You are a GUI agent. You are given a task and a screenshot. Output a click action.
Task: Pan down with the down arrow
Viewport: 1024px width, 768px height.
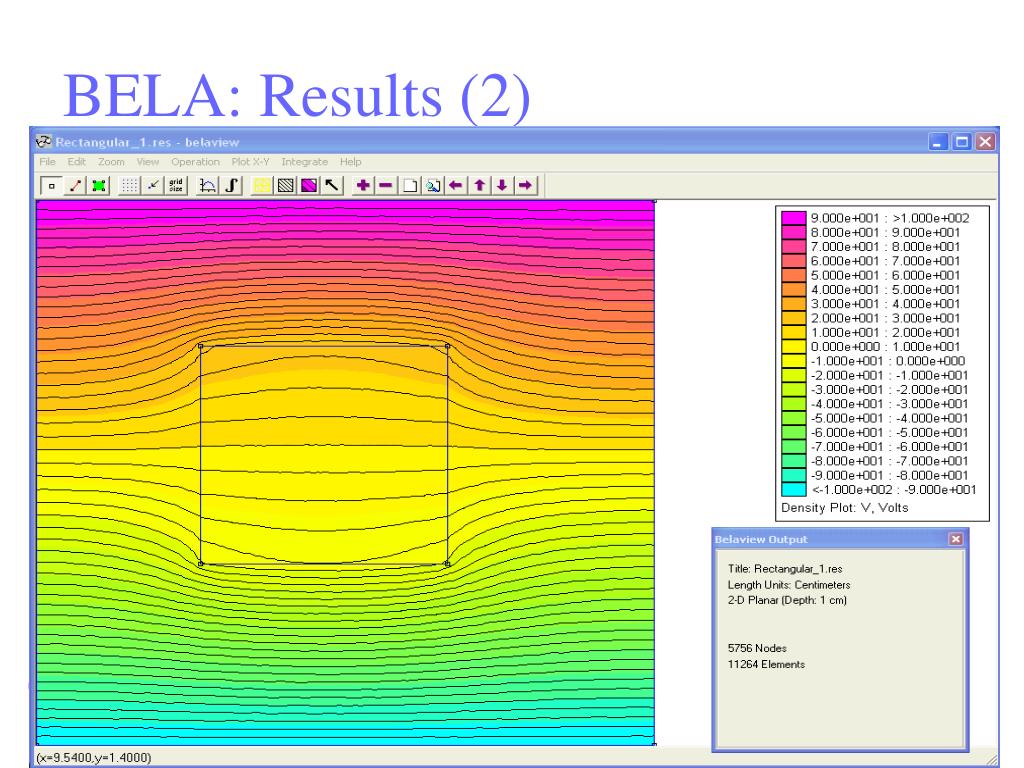point(502,186)
